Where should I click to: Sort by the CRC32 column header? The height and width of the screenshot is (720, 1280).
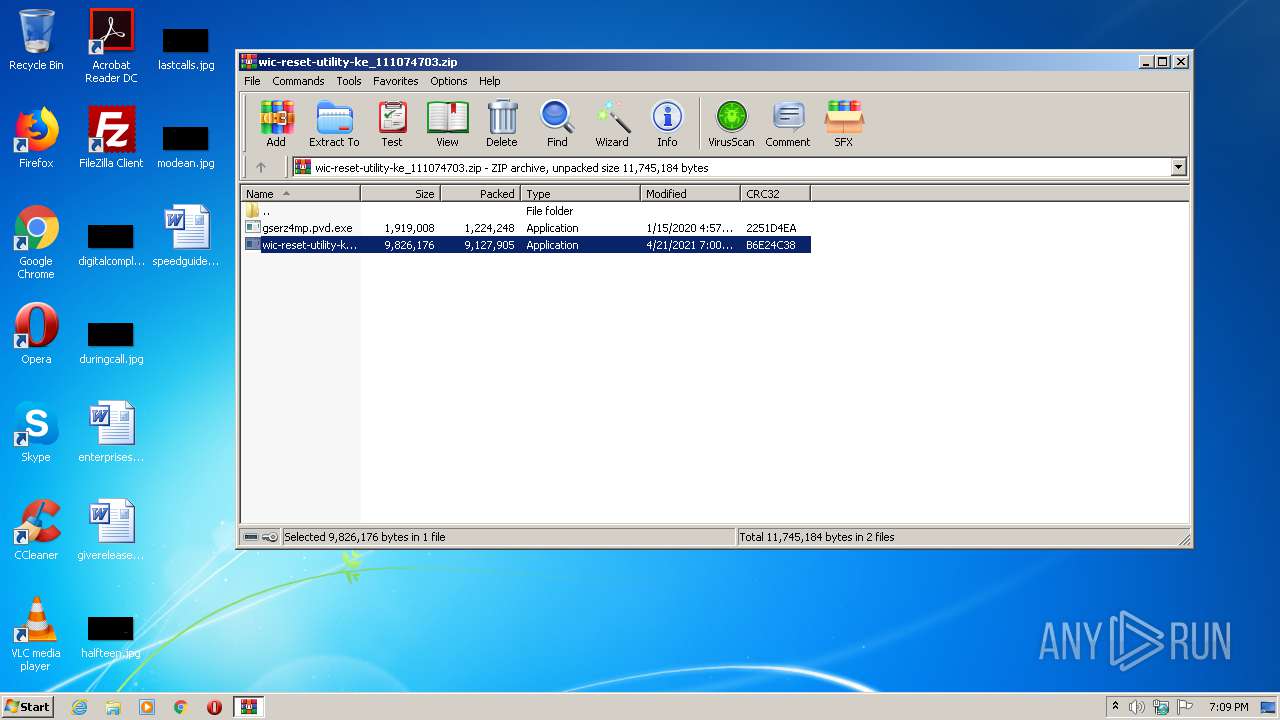776,194
